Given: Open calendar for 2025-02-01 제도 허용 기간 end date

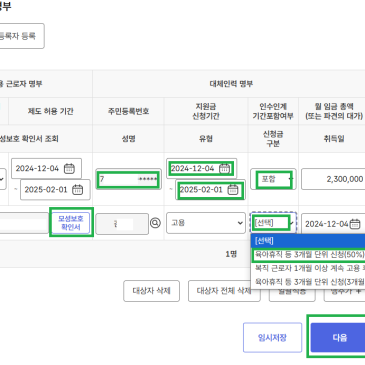Looking at the screenshot, I should click(77, 190).
